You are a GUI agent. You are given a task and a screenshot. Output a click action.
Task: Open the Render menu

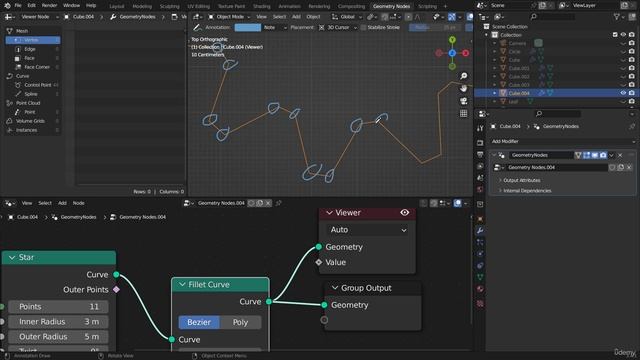click(49, 6)
